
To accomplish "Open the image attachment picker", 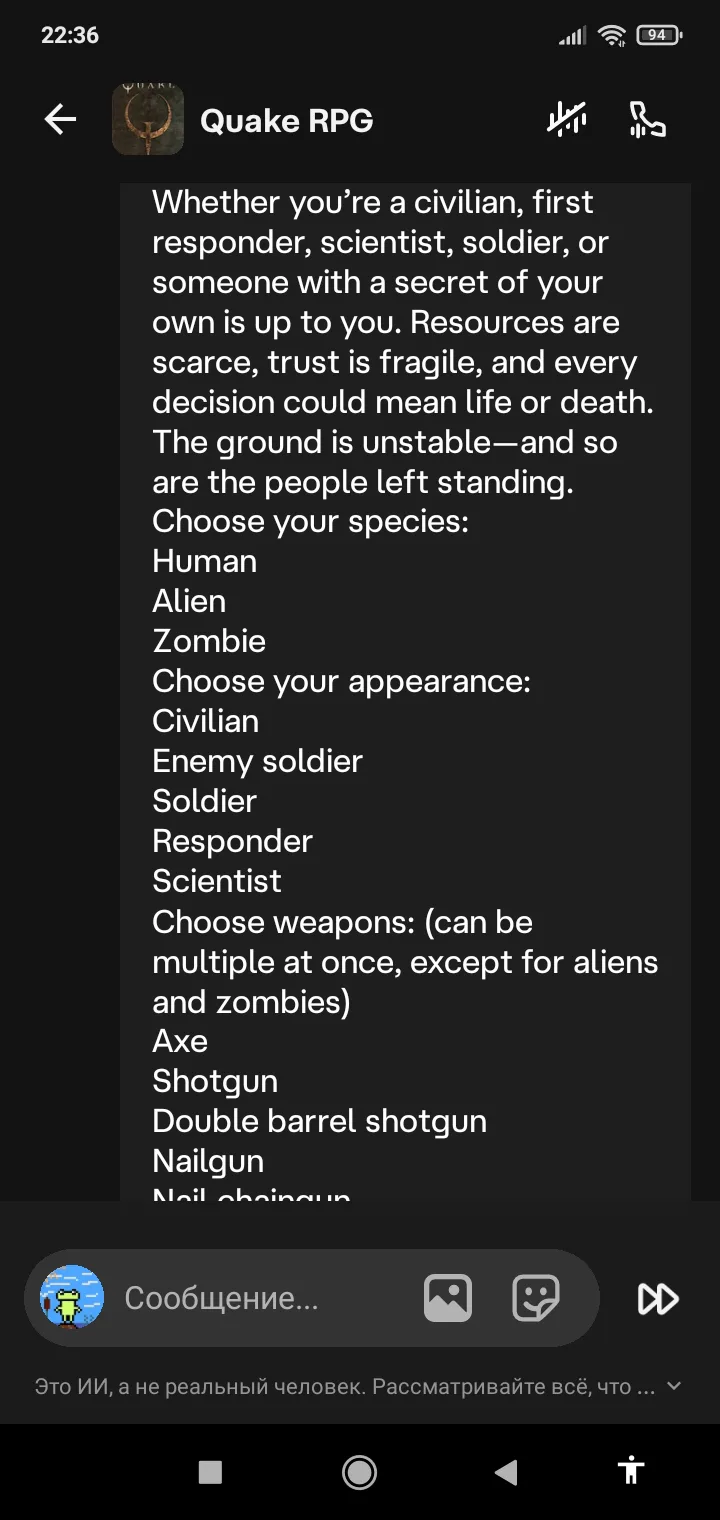I will point(447,1298).
